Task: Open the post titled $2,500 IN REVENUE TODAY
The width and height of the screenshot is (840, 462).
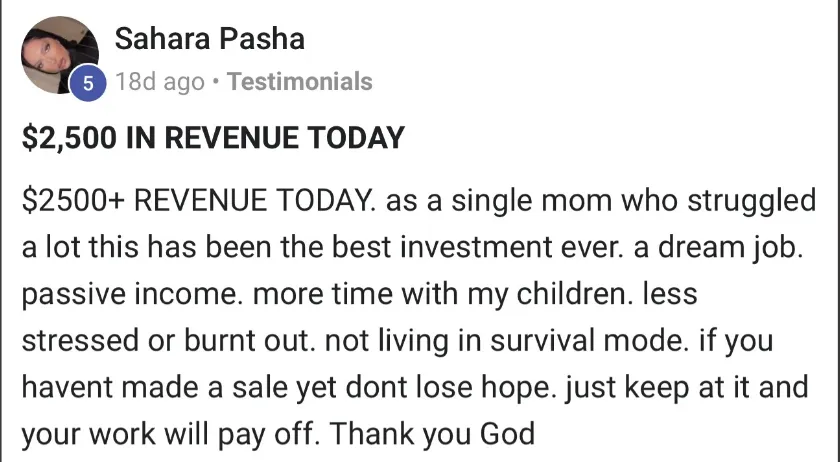Action: (x=213, y=137)
